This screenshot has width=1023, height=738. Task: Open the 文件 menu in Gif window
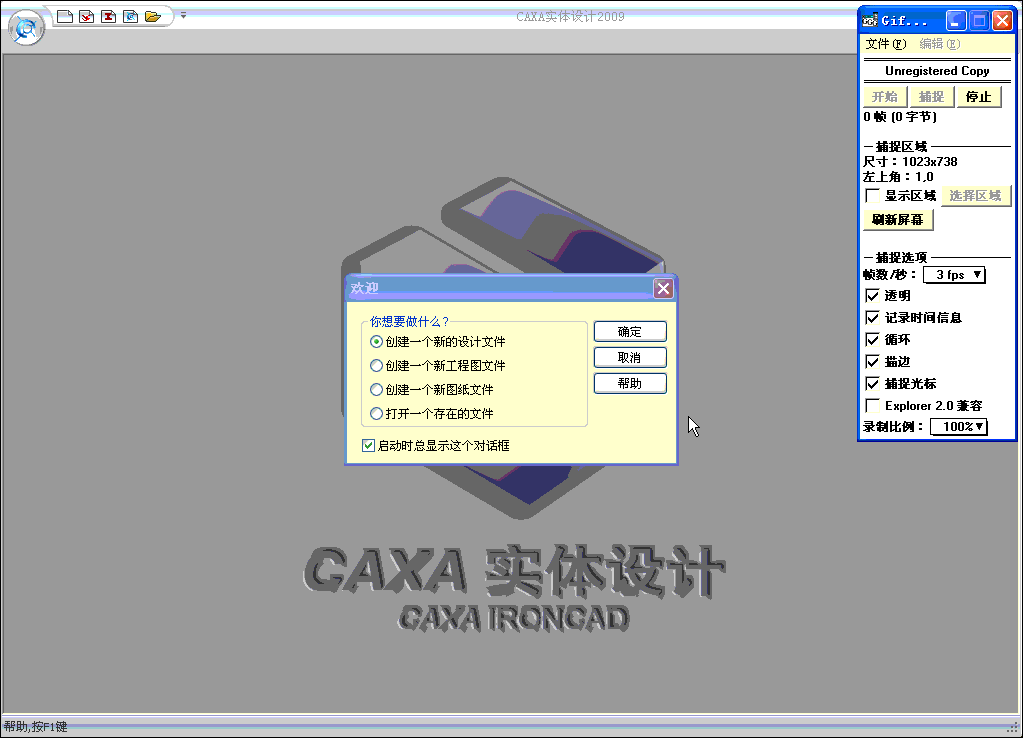885,44
